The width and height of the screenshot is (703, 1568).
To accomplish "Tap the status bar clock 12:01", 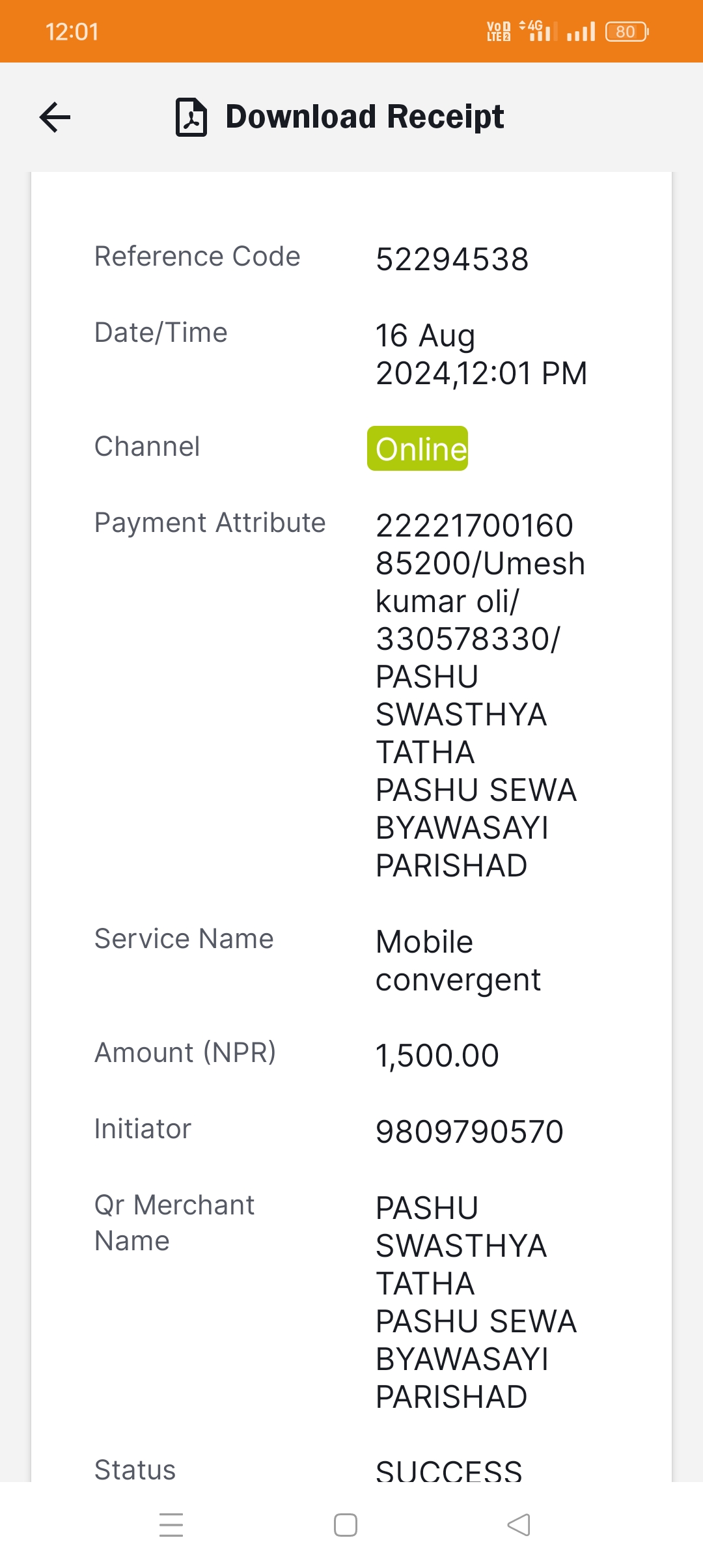I will [72, 31].
